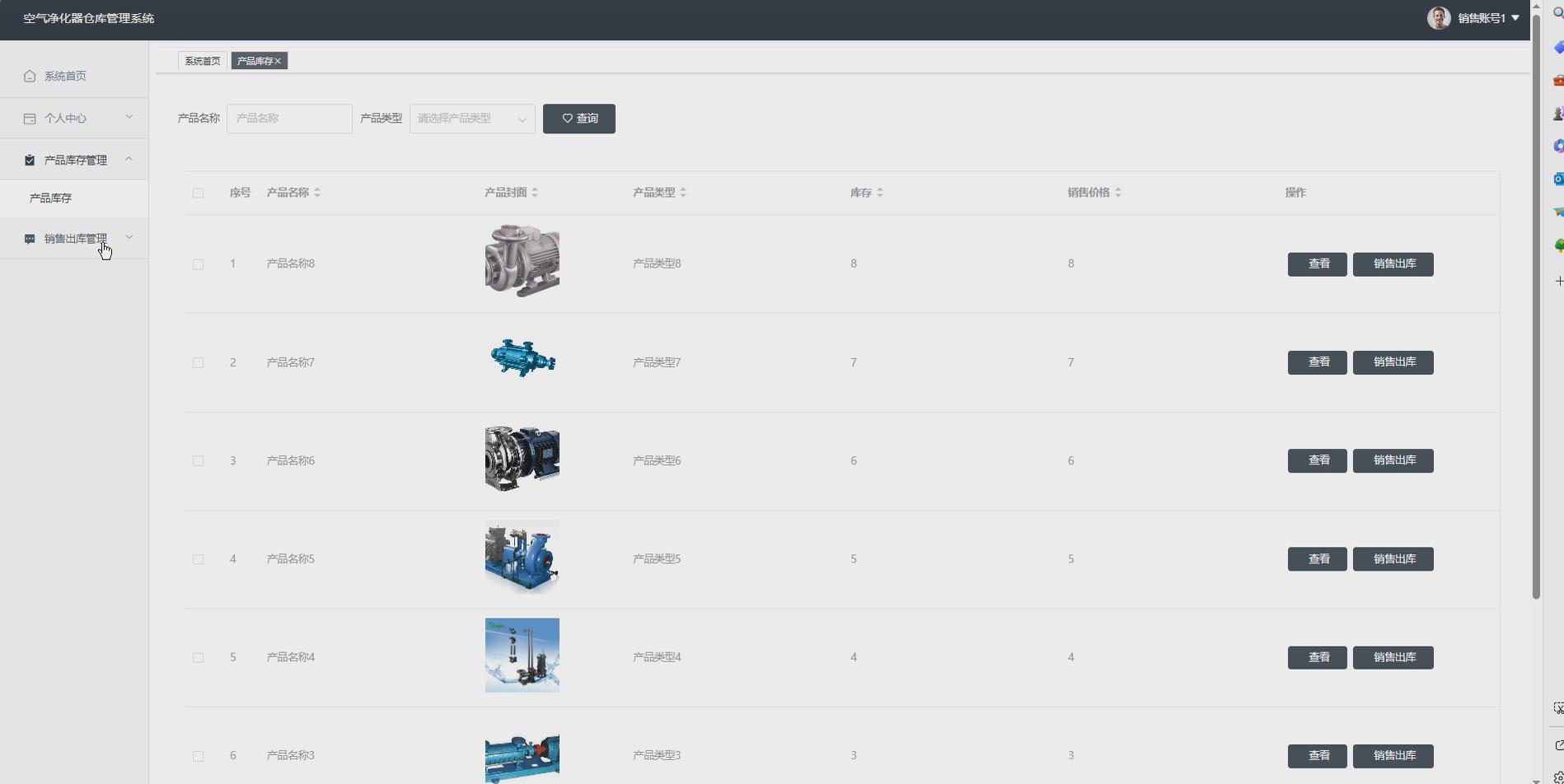Click the 产品名称 search input field
Screen dimensions: 1564x784
click(x=289, y=119)
